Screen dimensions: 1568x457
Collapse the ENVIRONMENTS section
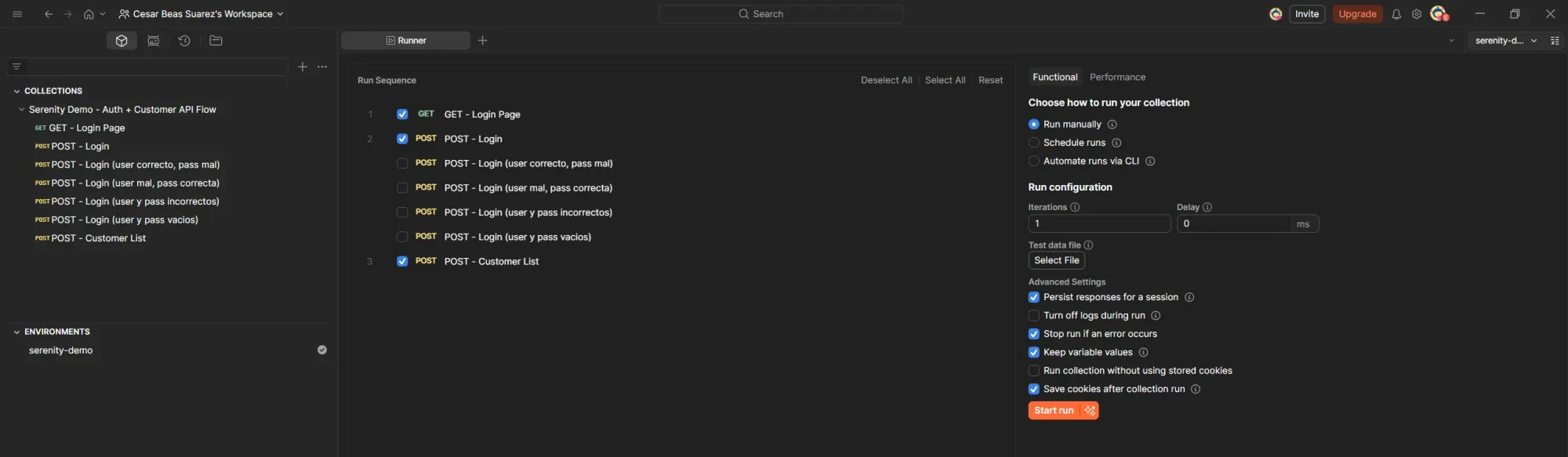tap(16, 332)
